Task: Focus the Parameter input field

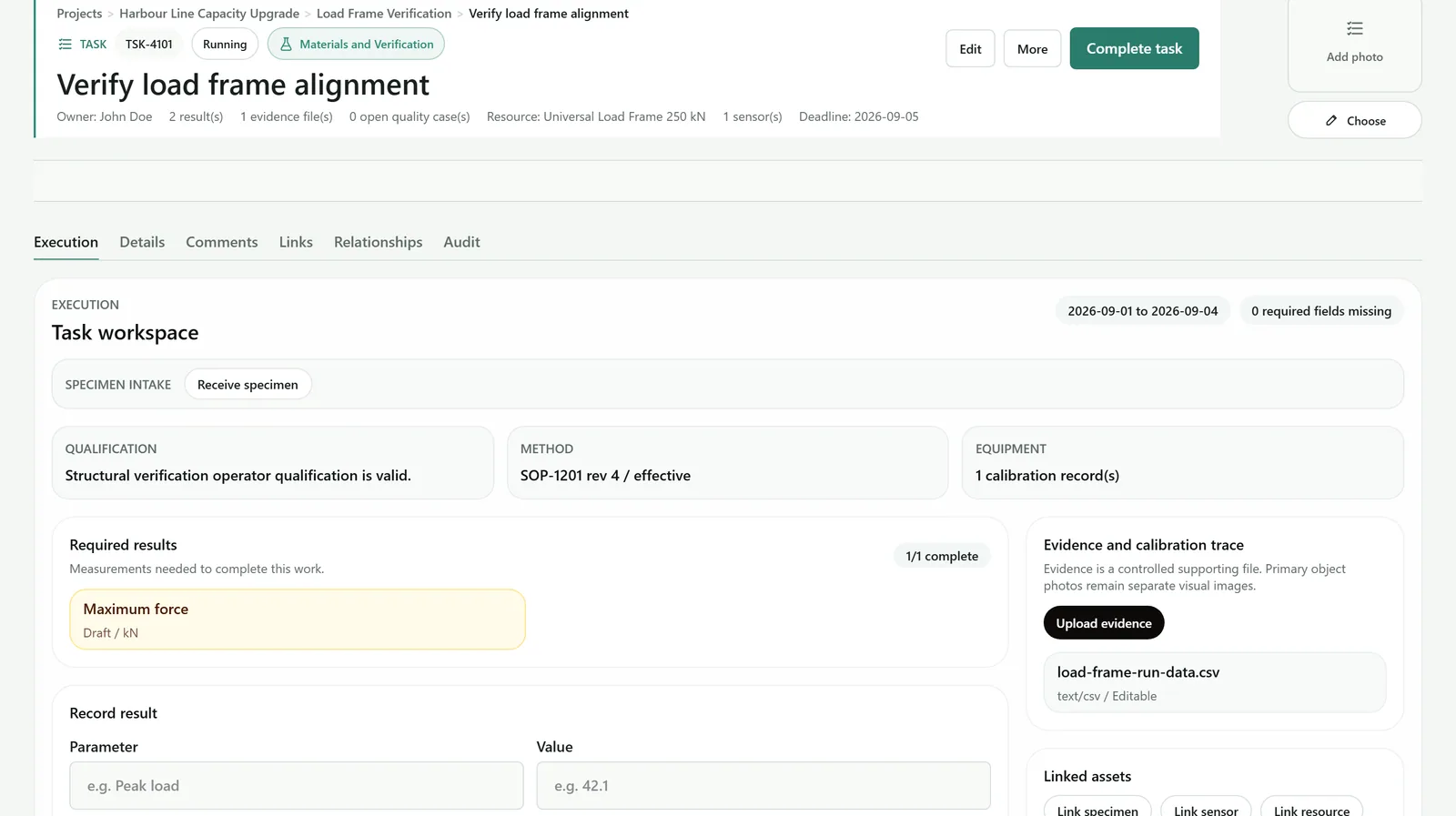Action: click(x=297, y=786)
